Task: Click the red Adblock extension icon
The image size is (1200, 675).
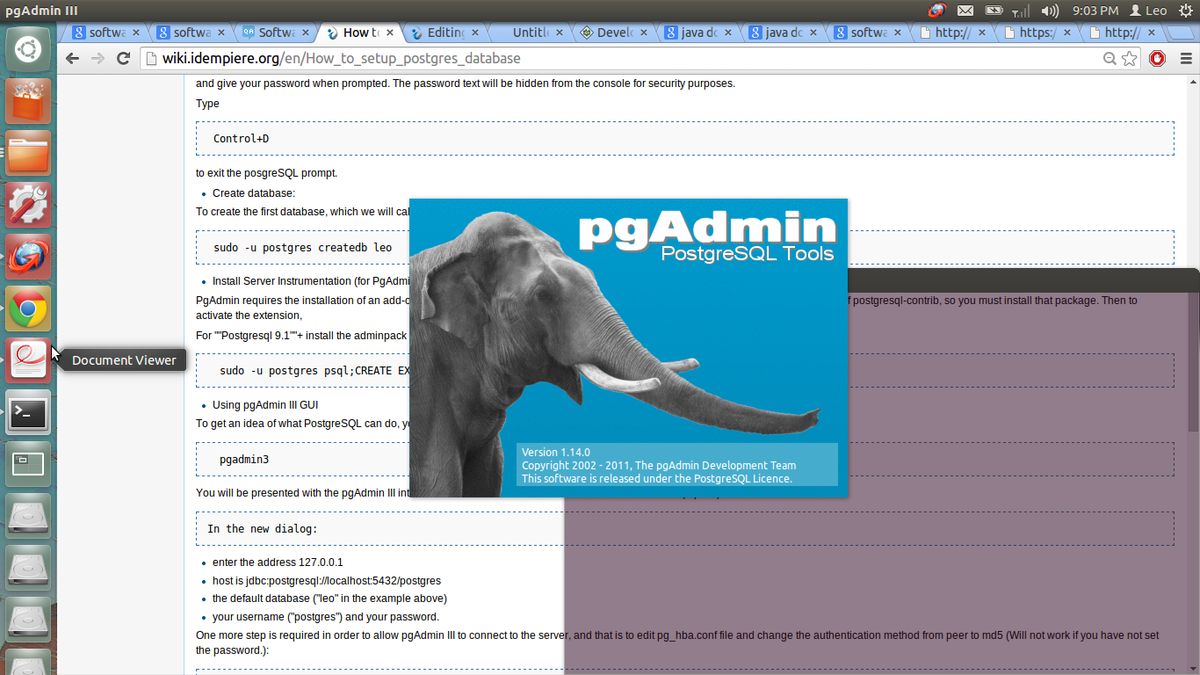Action: coord(1157,59)
